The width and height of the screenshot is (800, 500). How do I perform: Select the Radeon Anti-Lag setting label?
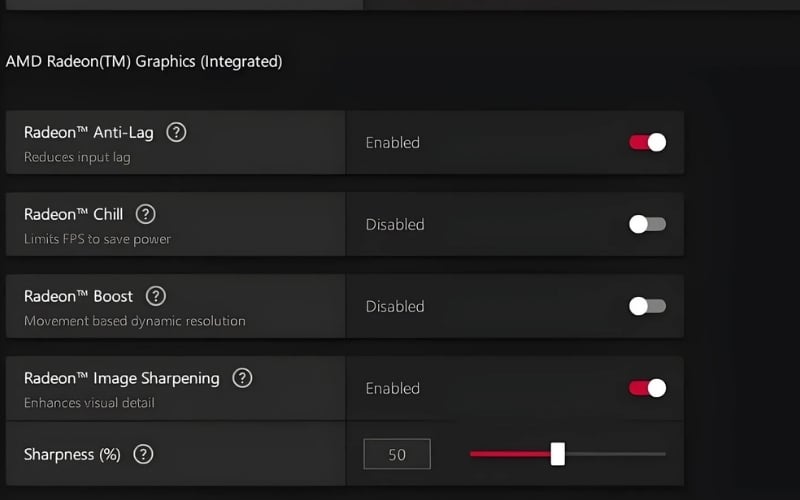(89, 132)
